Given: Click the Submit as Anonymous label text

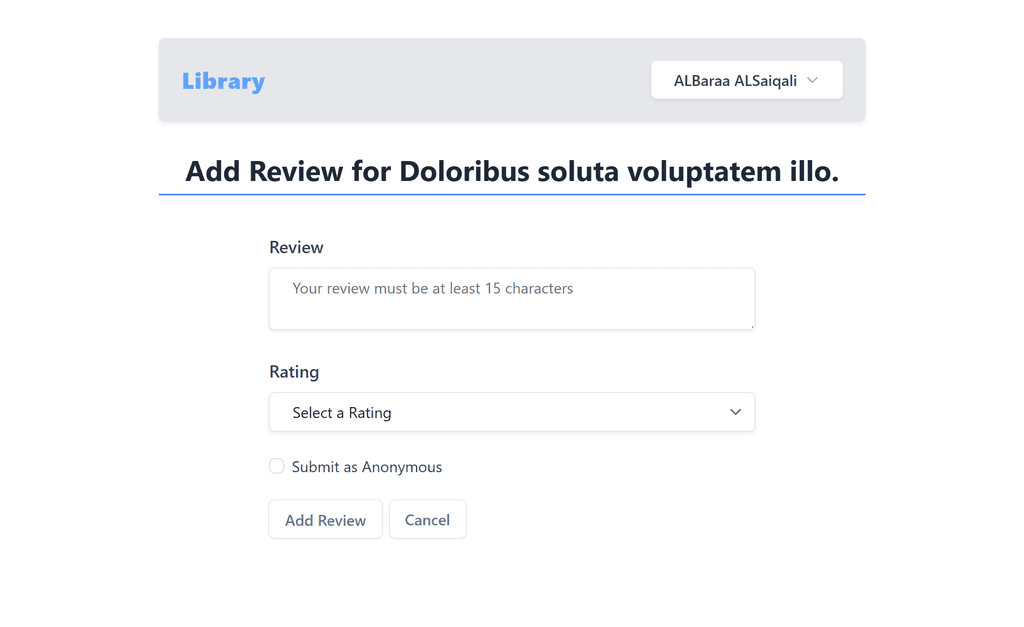Looking at the screenshot, I should [x=366, y=467].
